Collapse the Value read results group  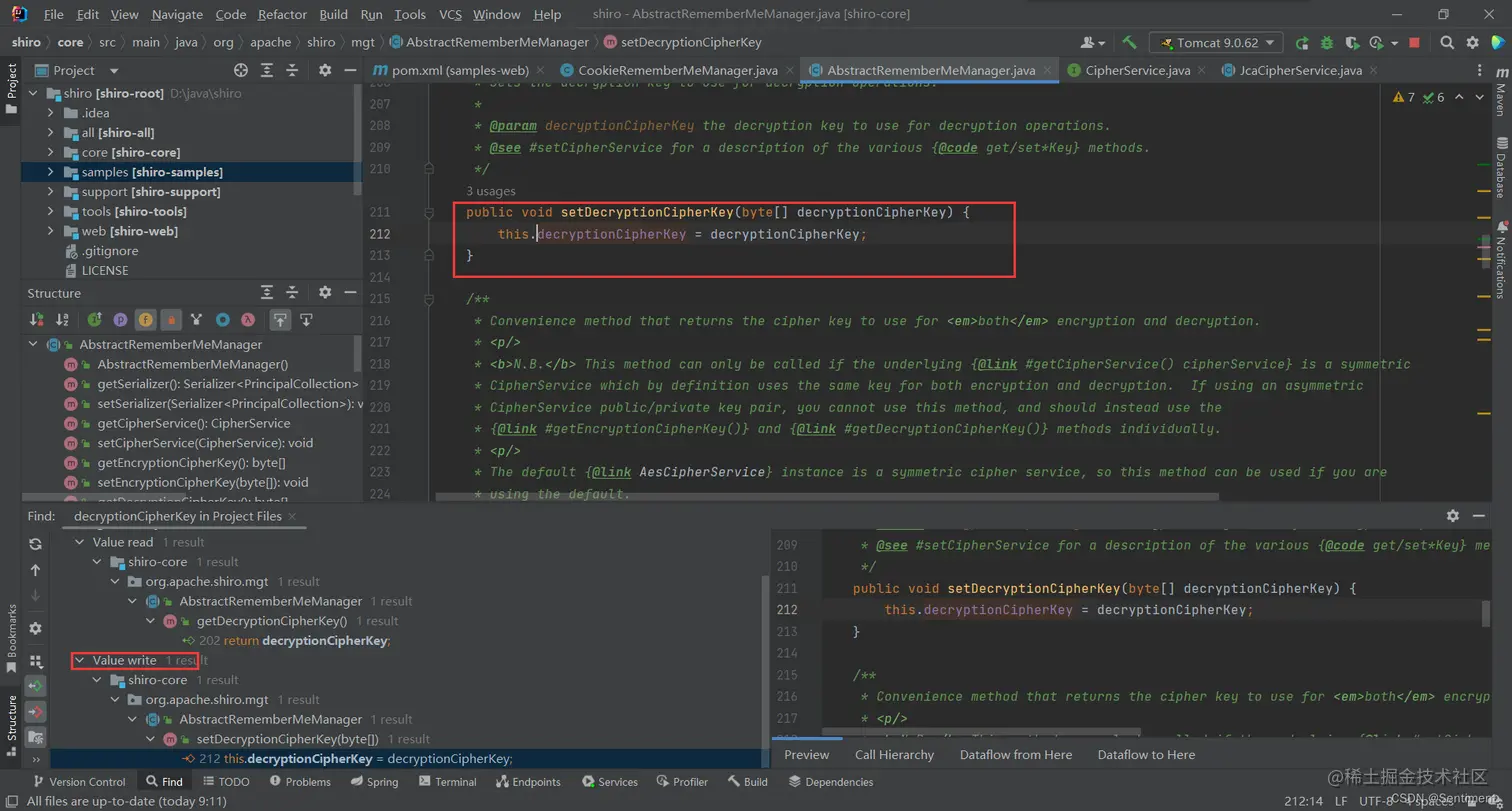pos(81,542)
